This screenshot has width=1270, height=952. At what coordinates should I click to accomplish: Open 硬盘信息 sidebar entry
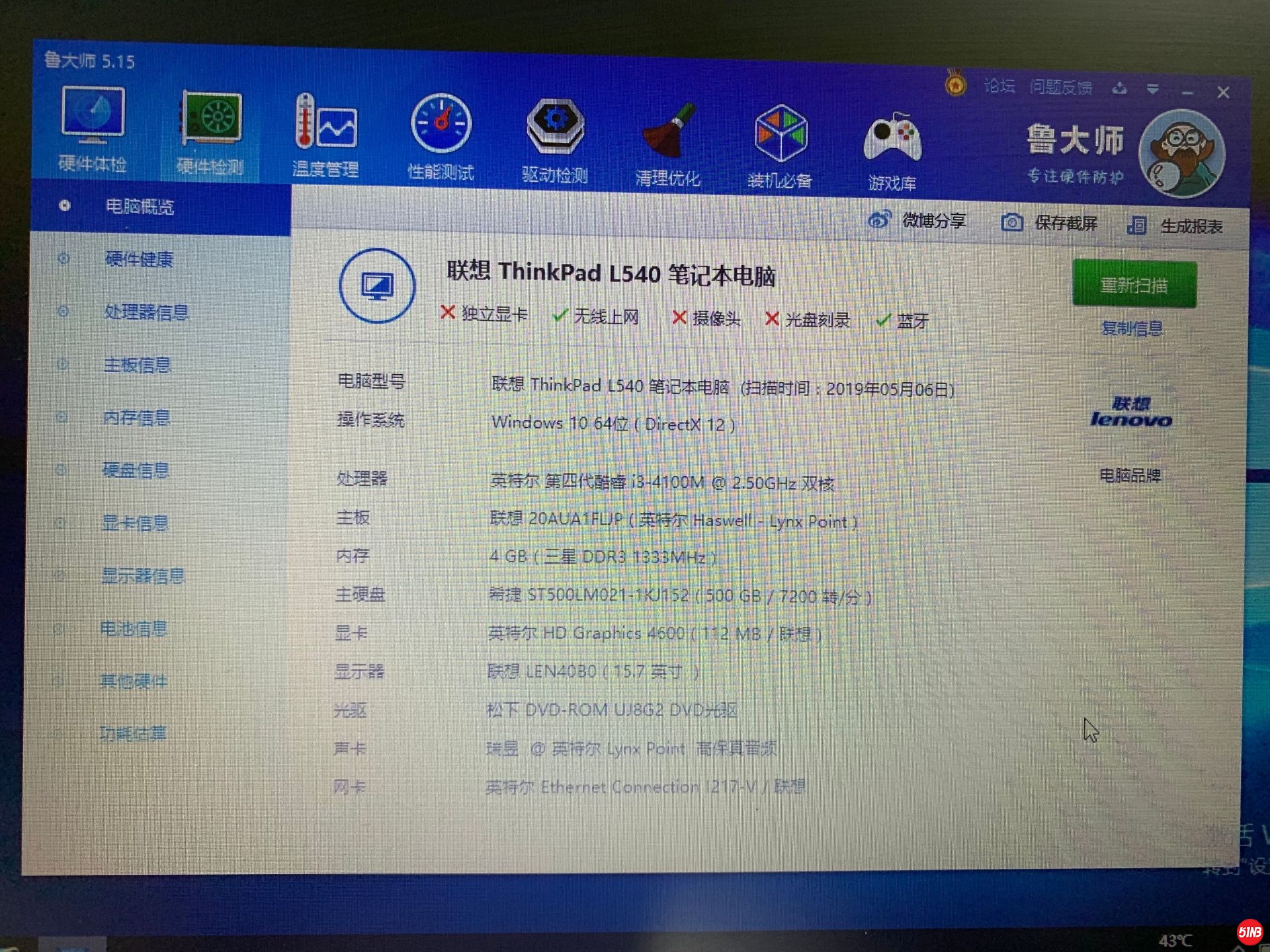pyautogui.click(x=136, y=471)
